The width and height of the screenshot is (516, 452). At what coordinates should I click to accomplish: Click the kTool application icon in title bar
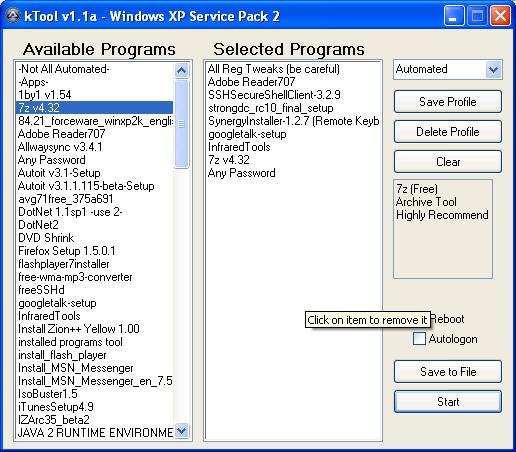(x=13, y=16)
